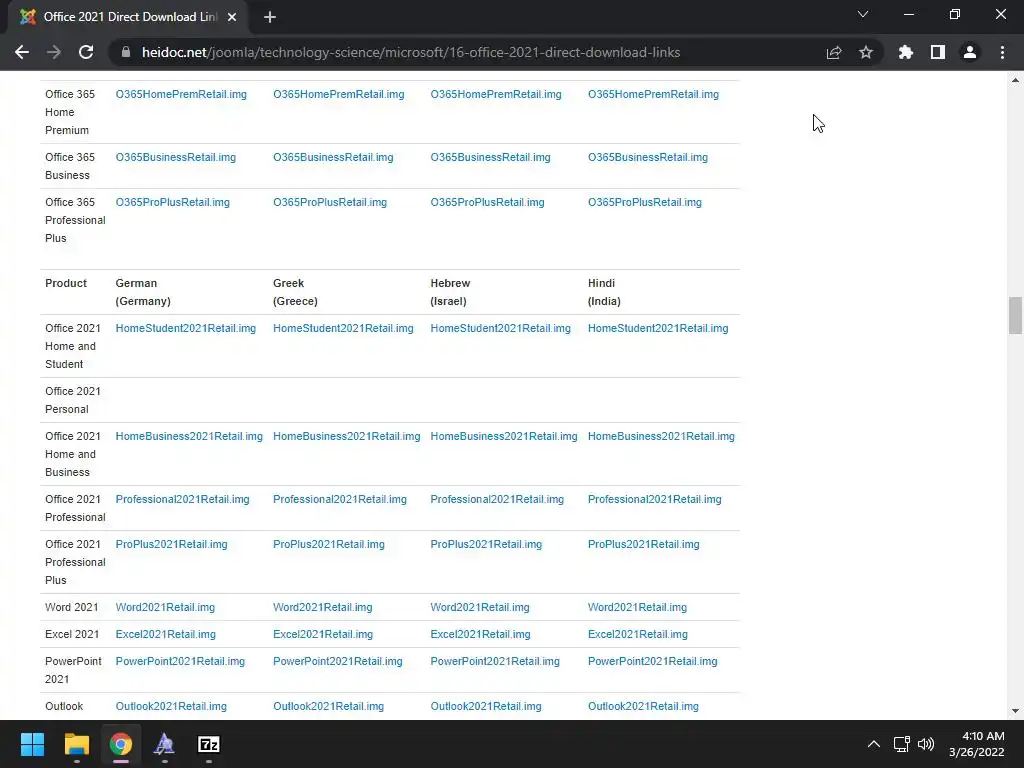Open network status tray icon
This screenshot has width=1024, height=768.
tap(902, 744)
